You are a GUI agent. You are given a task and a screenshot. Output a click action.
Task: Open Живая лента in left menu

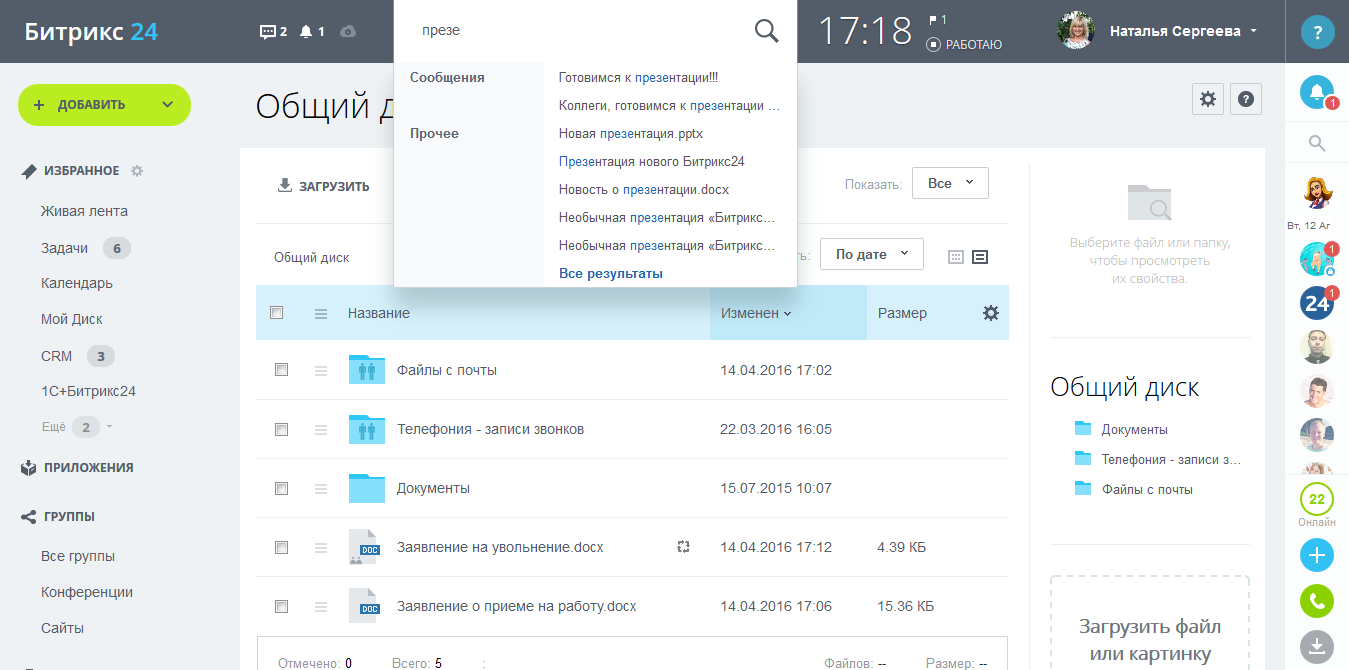tap(84, 211)
